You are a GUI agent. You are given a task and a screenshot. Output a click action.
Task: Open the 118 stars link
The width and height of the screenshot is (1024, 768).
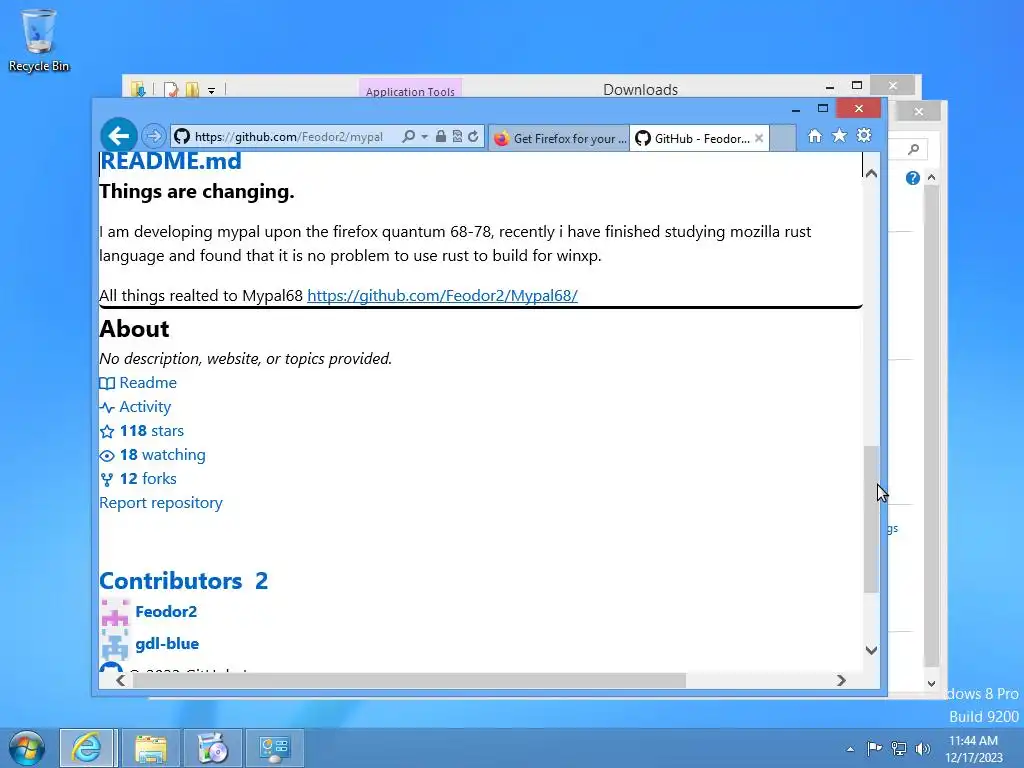point(152,431)
